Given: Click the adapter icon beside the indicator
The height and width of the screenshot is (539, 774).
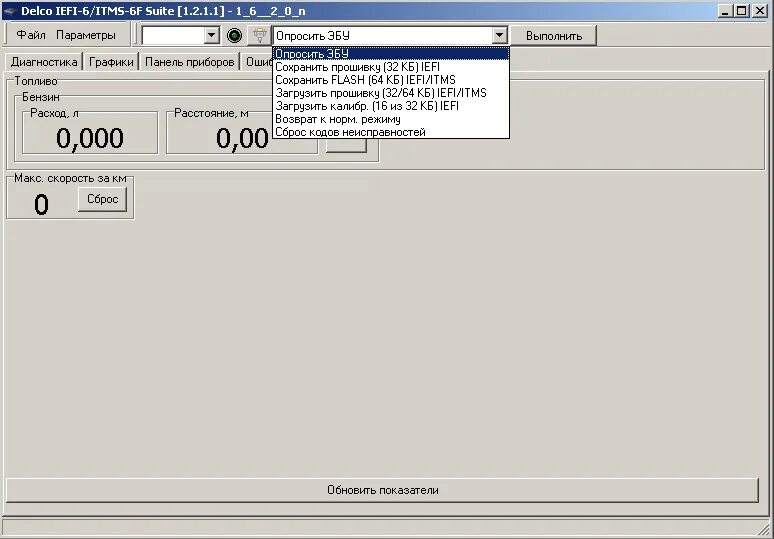Looking at the screenshot, I should click(260, 36).
